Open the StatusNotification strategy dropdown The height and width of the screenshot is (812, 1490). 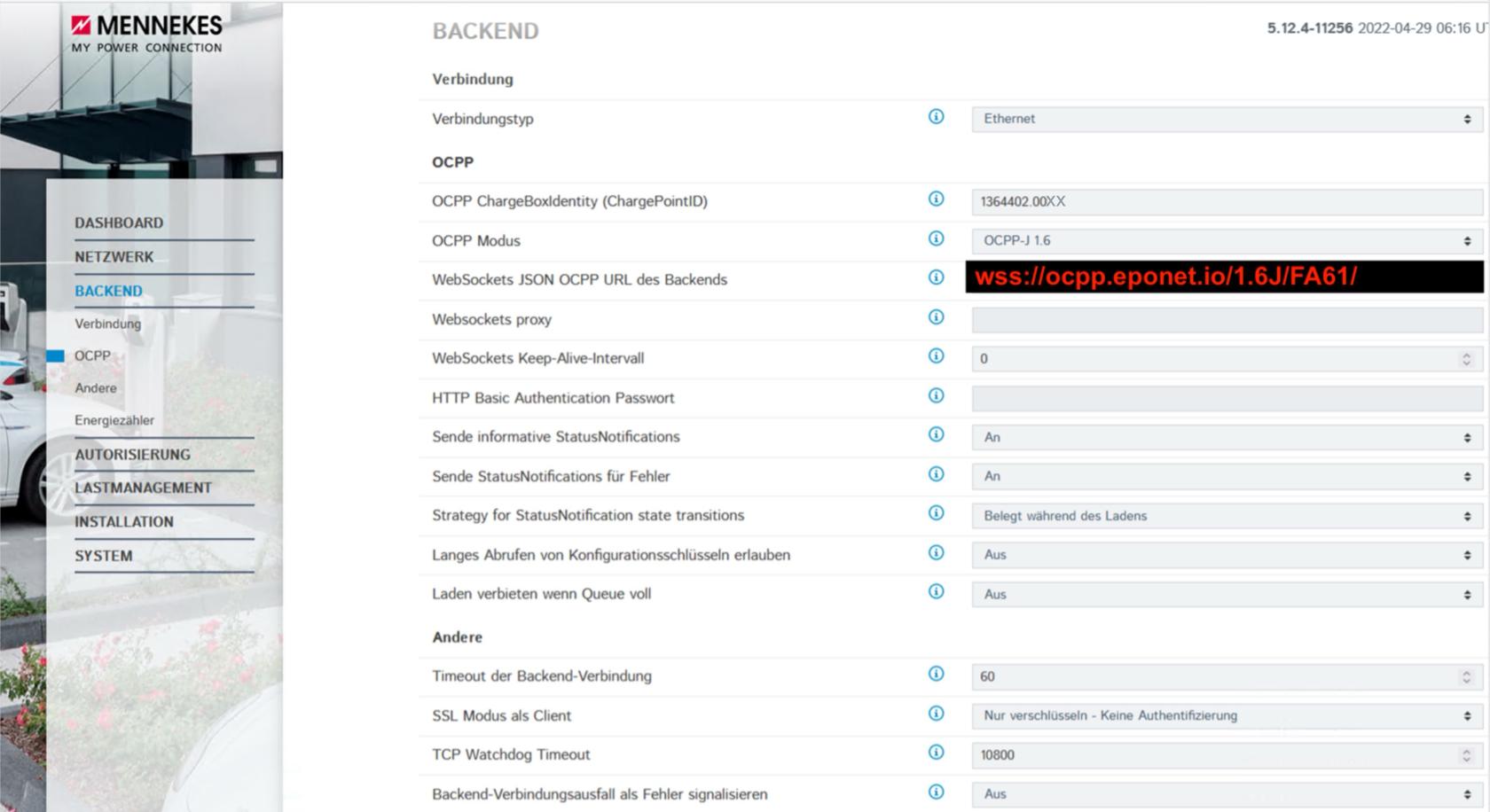(x=1227, y=516)
